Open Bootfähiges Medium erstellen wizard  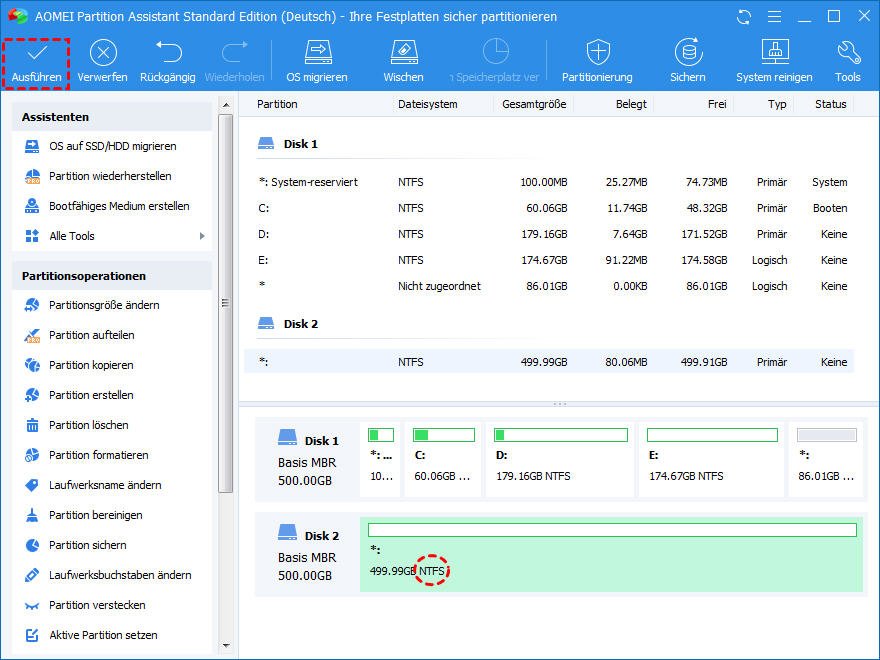119,206
